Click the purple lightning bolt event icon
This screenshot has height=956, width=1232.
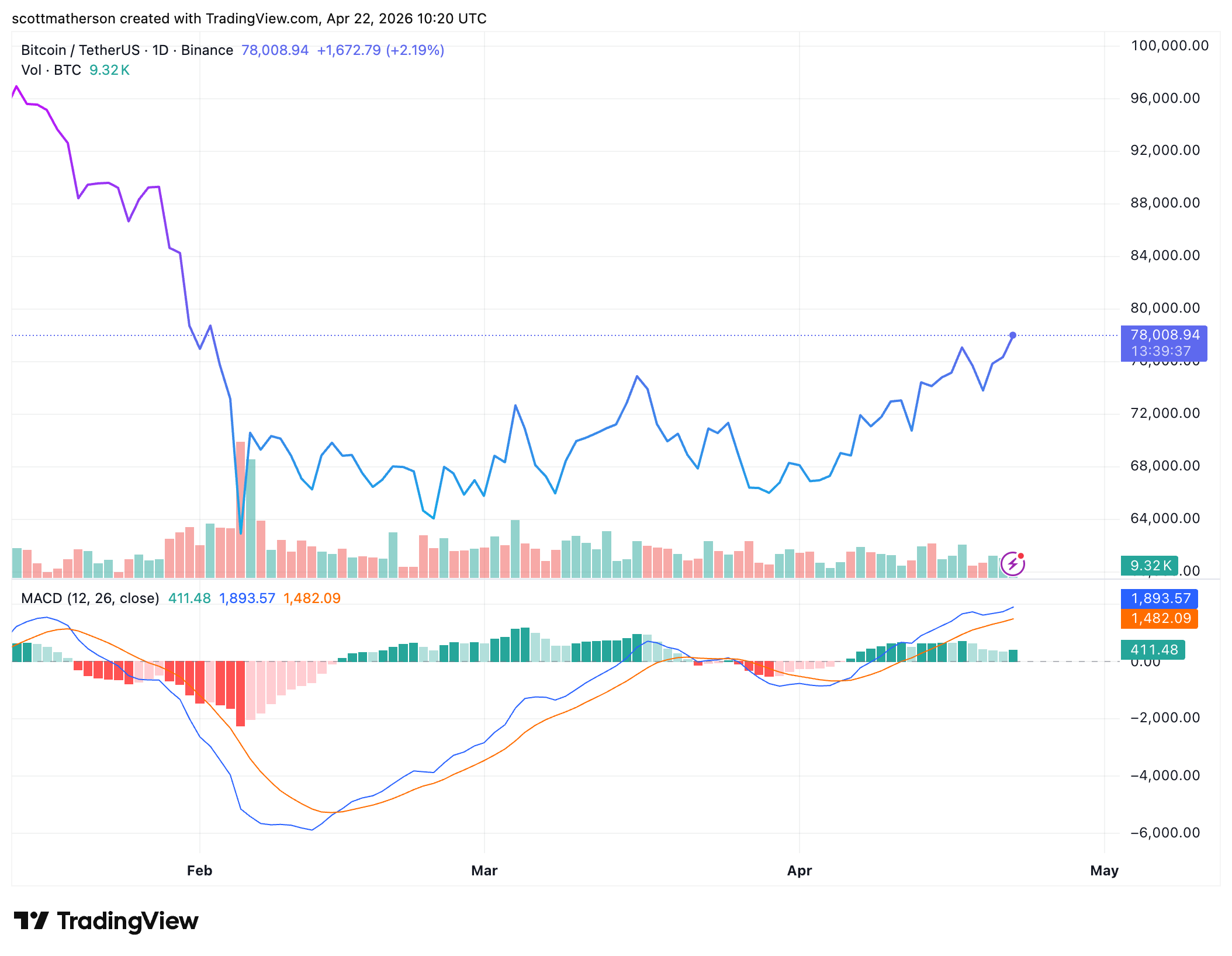click(x=1012, y=564)
